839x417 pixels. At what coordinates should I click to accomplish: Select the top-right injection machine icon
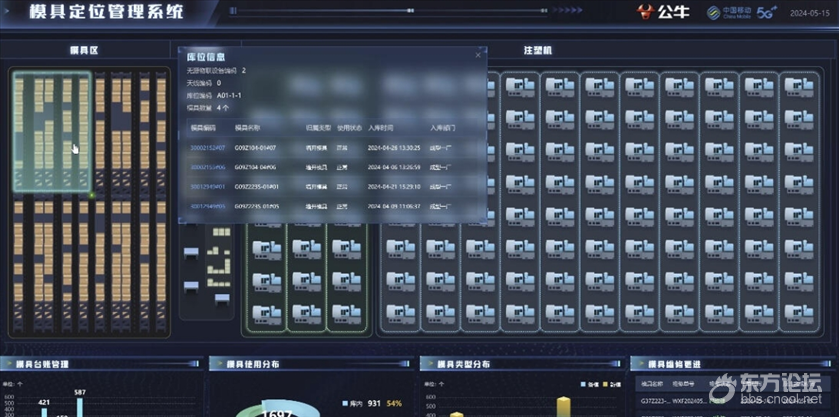[x=810, y=87]
